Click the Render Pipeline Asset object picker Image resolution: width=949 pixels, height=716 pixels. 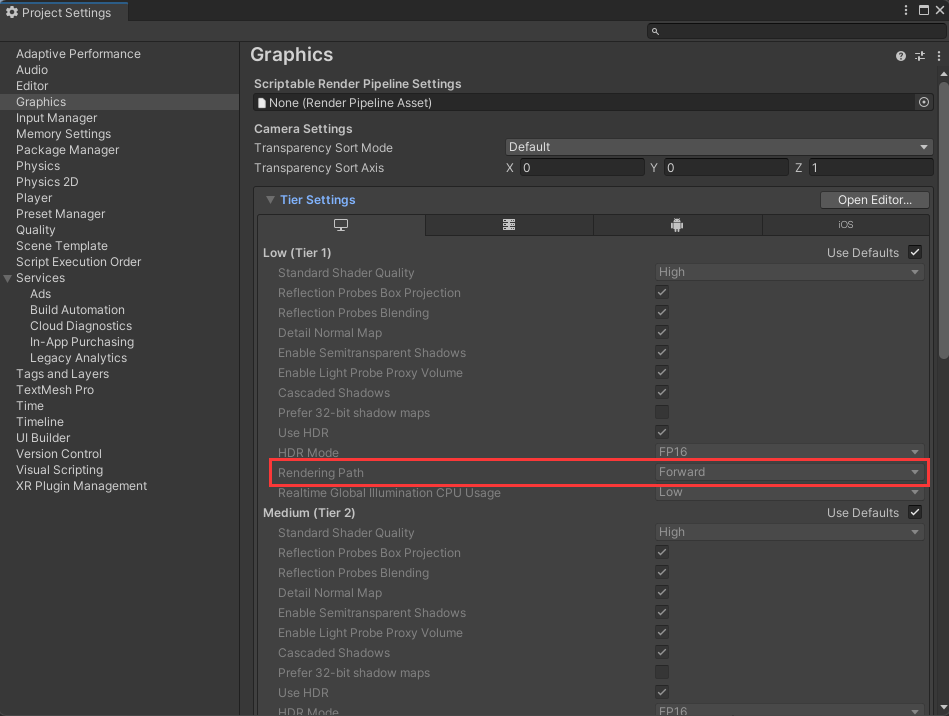tap(923, 102)
